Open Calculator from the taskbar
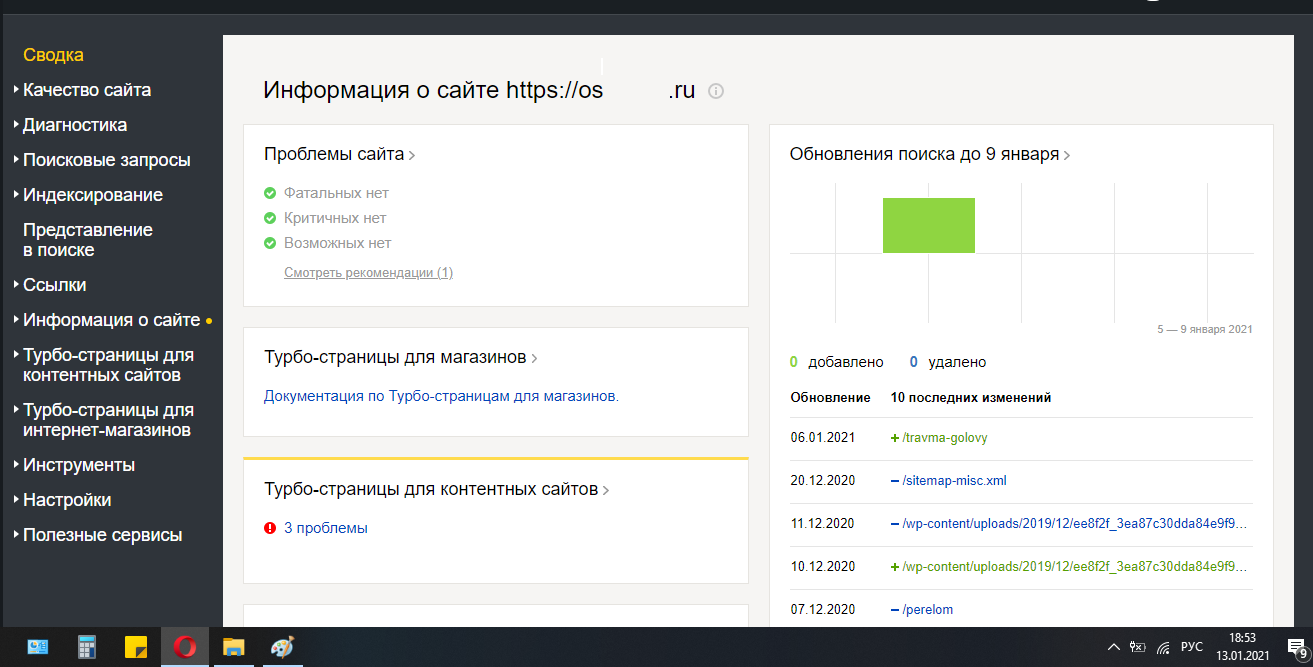 pyautogui.click(x=87, y=647)
